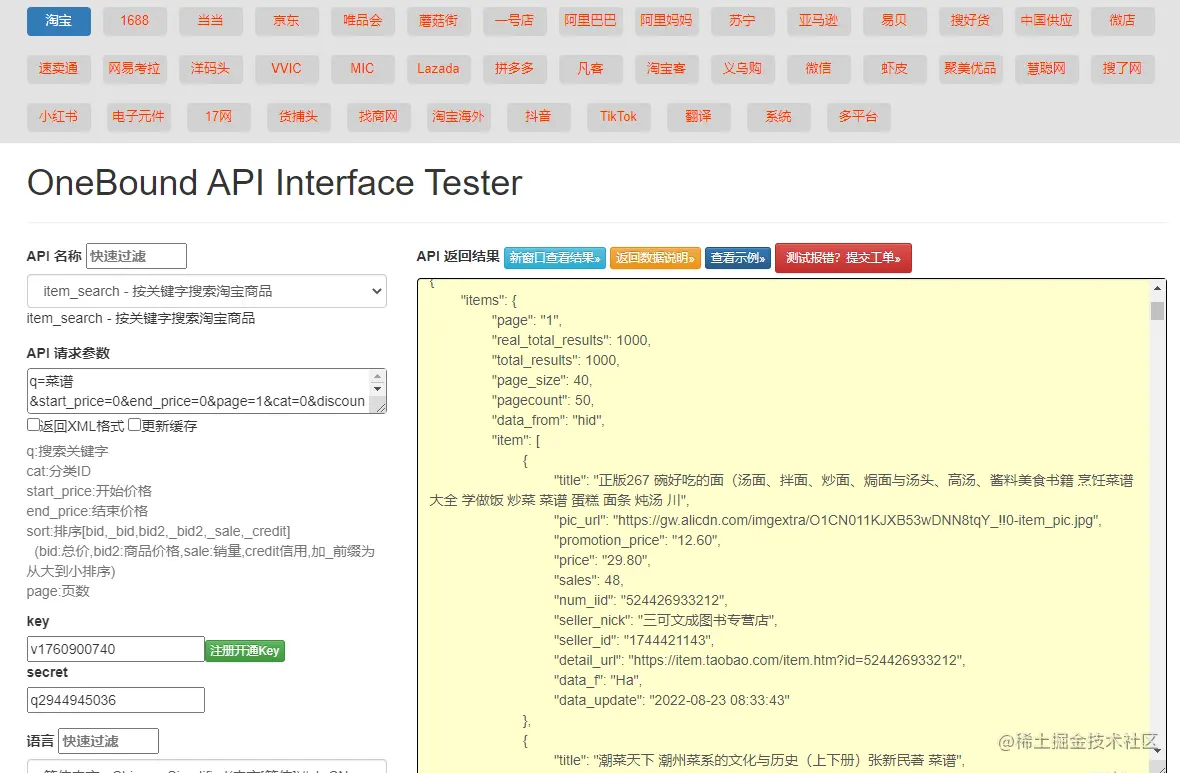Screen dimensions: 1180x773
Task: Click the results panel scroll up arrow
Action: 1157,288
